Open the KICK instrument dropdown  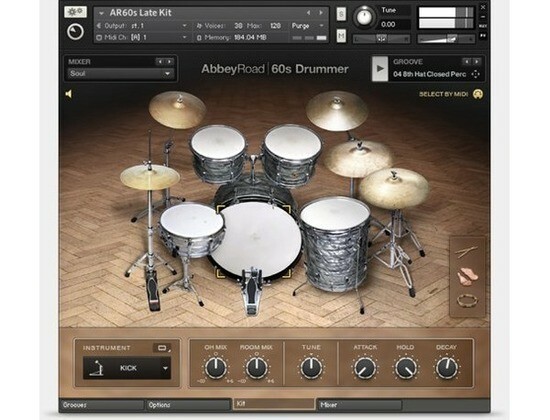pos(127,368)
